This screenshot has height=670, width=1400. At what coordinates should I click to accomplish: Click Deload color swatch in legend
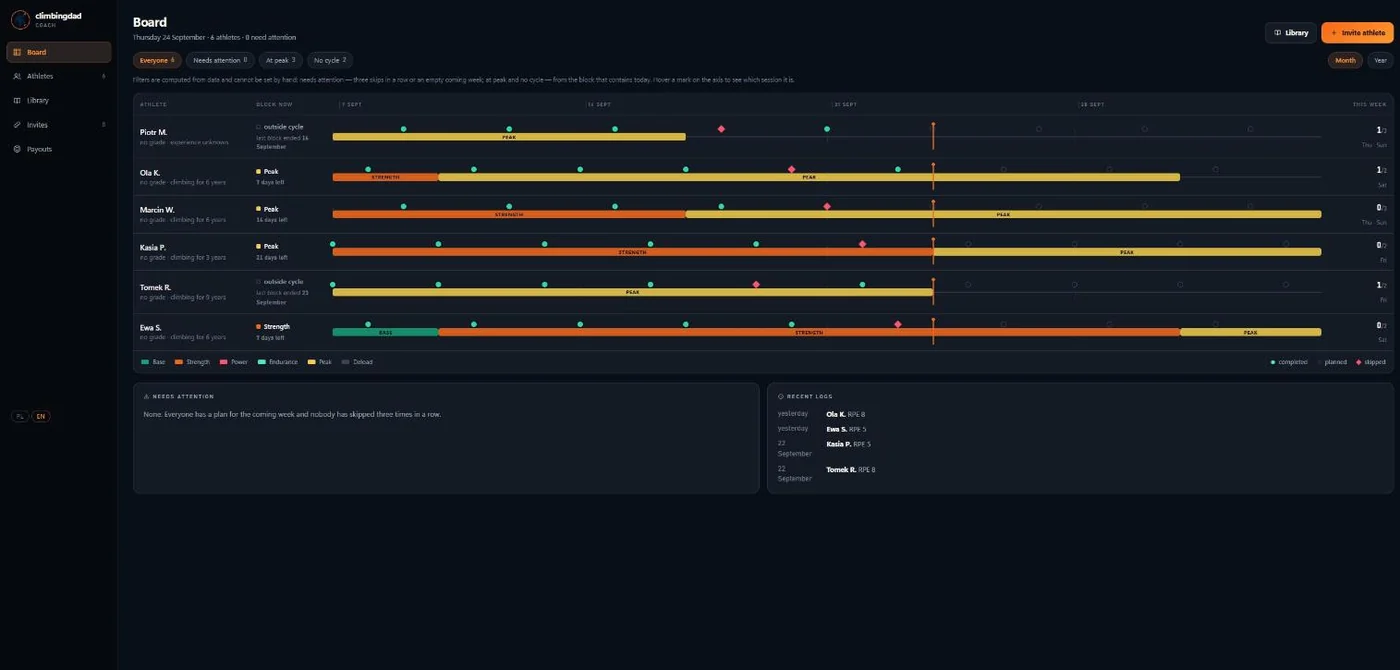coord(346,362)
